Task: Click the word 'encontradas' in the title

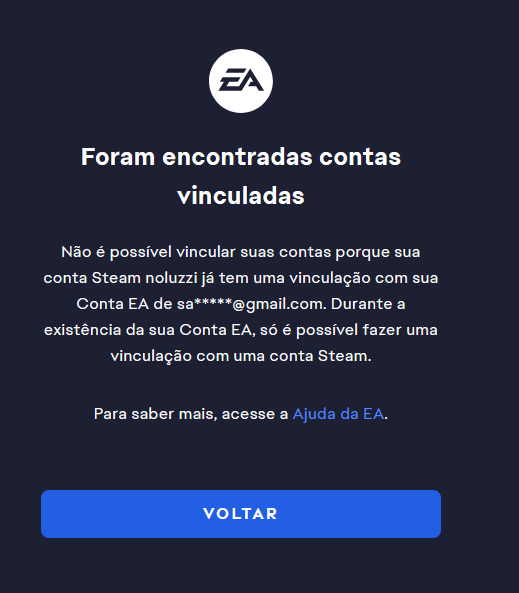Action: (x=237, y=157)
